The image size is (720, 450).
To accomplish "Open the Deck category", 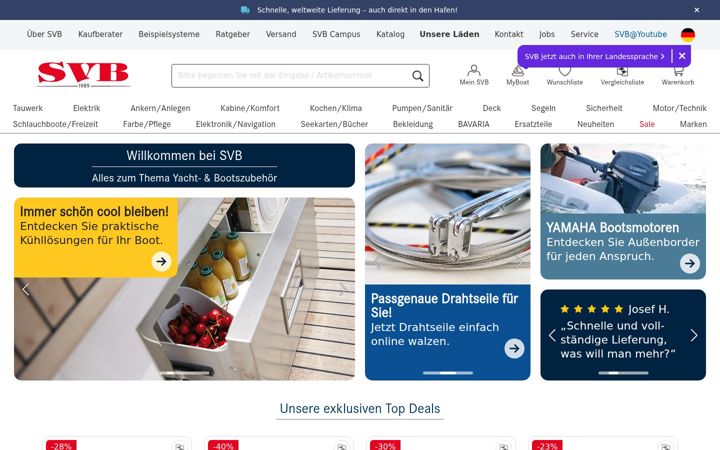I will (x=491, y=108).
